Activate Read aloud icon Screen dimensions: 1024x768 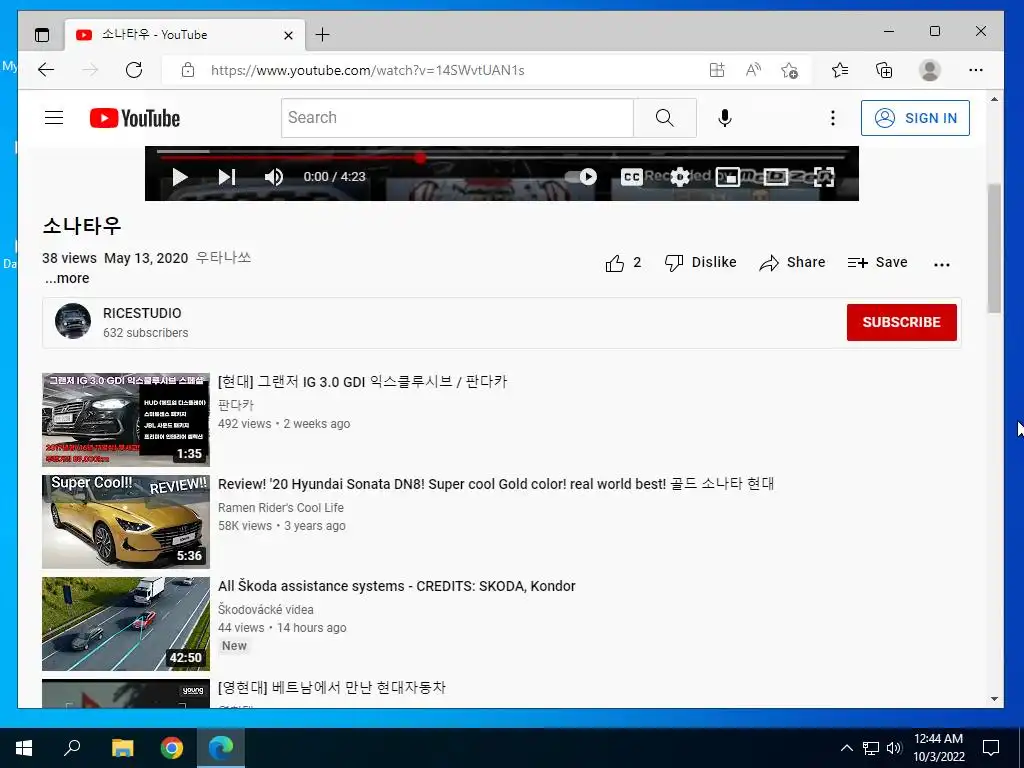[754, 70]
